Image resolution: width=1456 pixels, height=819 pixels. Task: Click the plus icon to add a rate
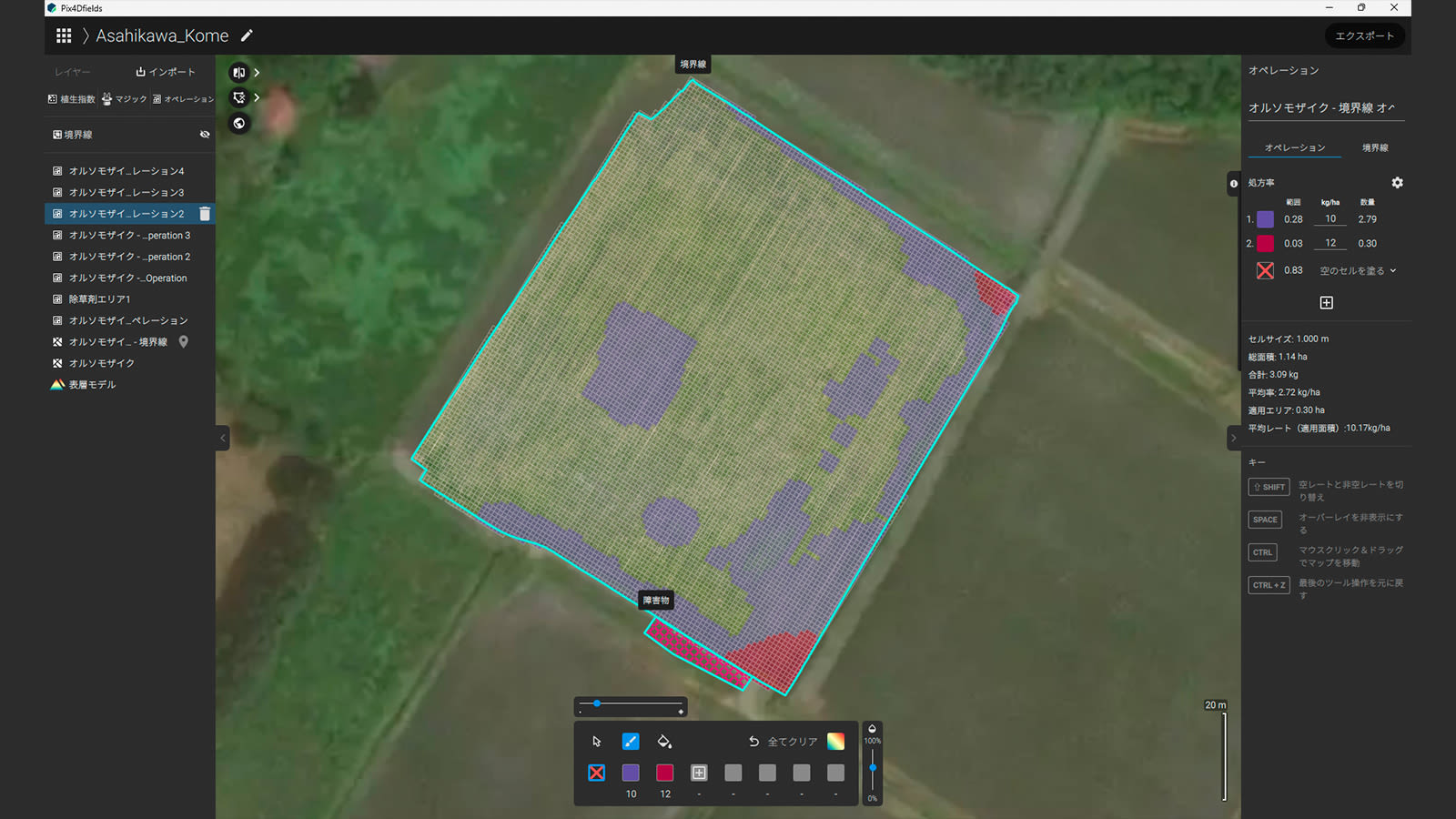1327,302
